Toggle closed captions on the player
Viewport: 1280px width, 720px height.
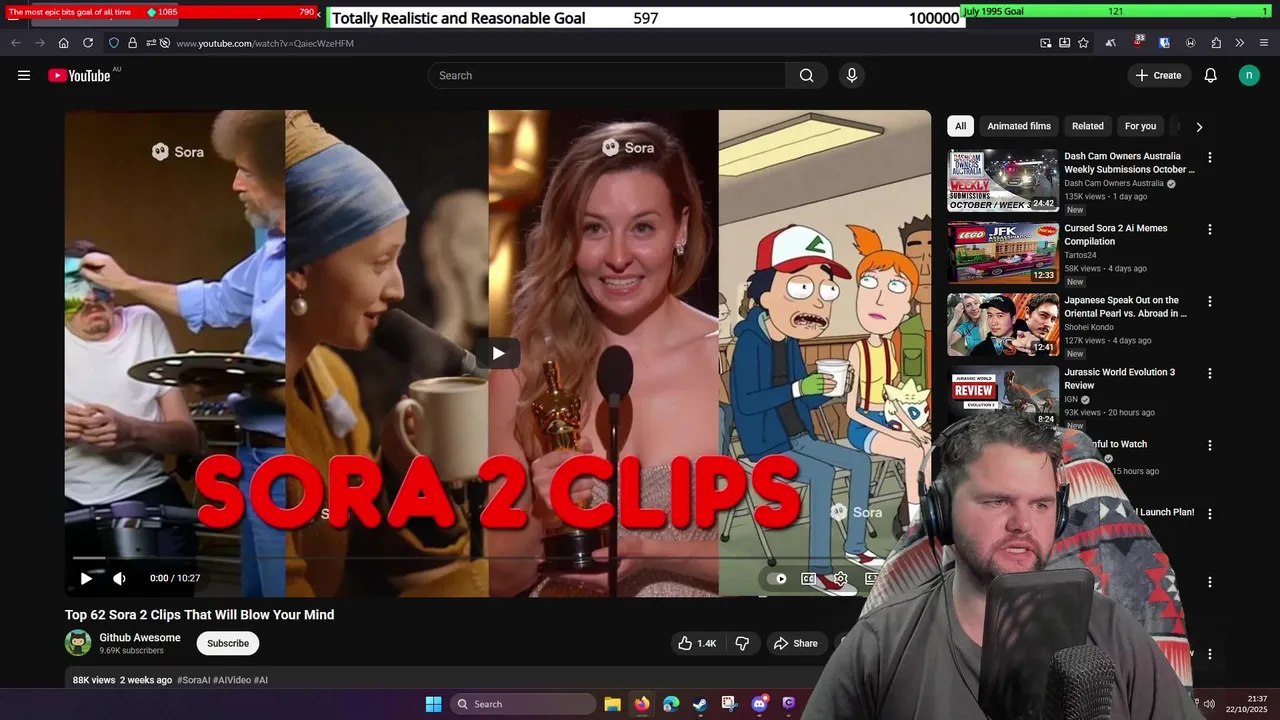coord(809,578)
